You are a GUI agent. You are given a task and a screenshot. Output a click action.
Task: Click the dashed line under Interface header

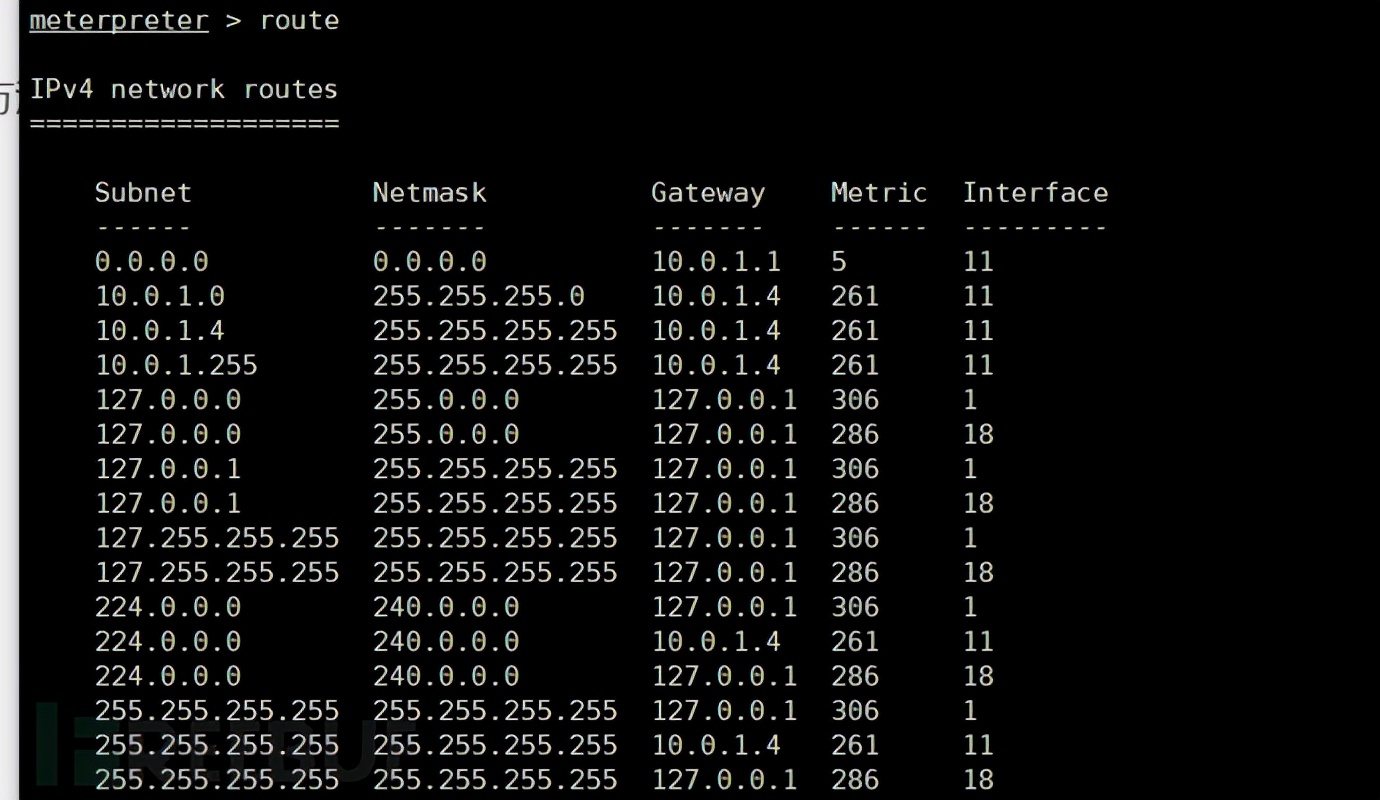1035,228
